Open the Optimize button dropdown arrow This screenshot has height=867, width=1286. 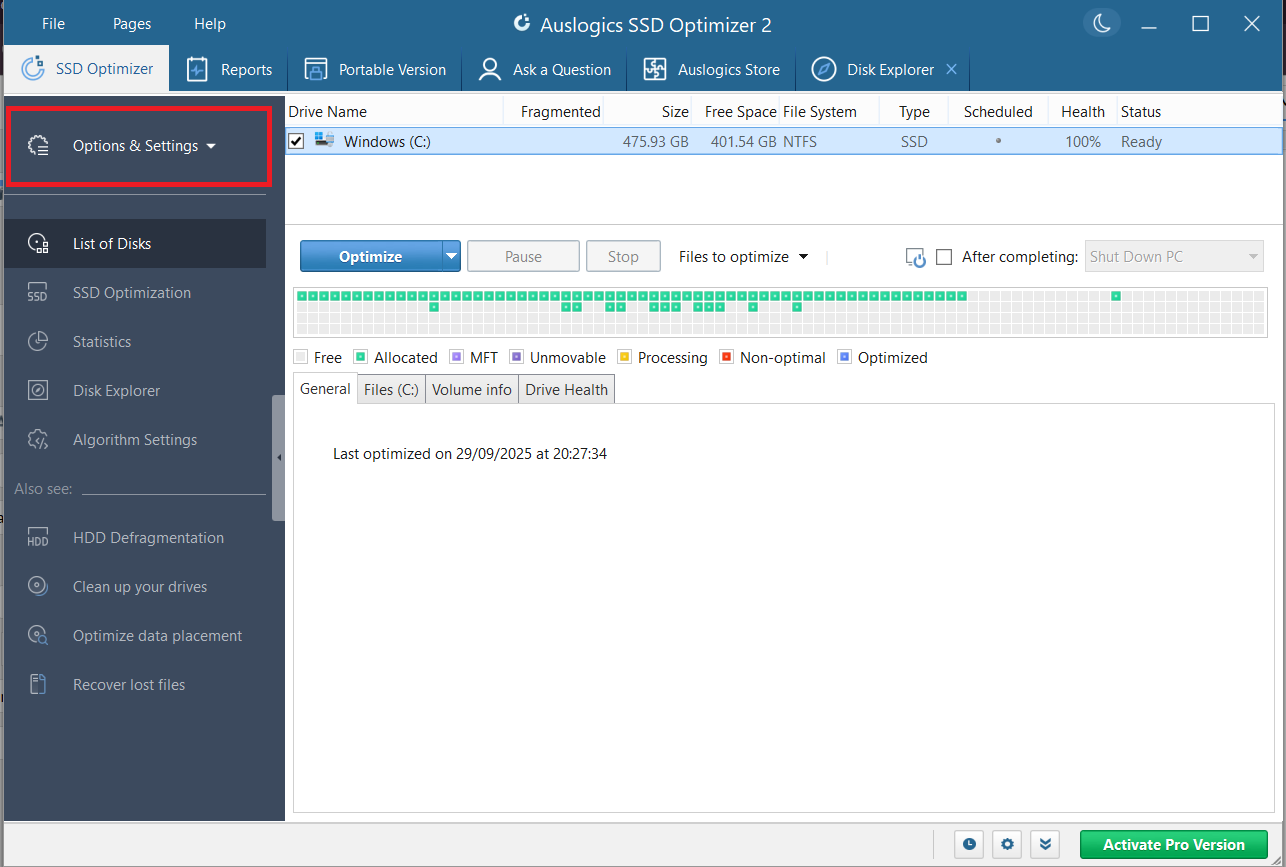[x=450, y=256]
